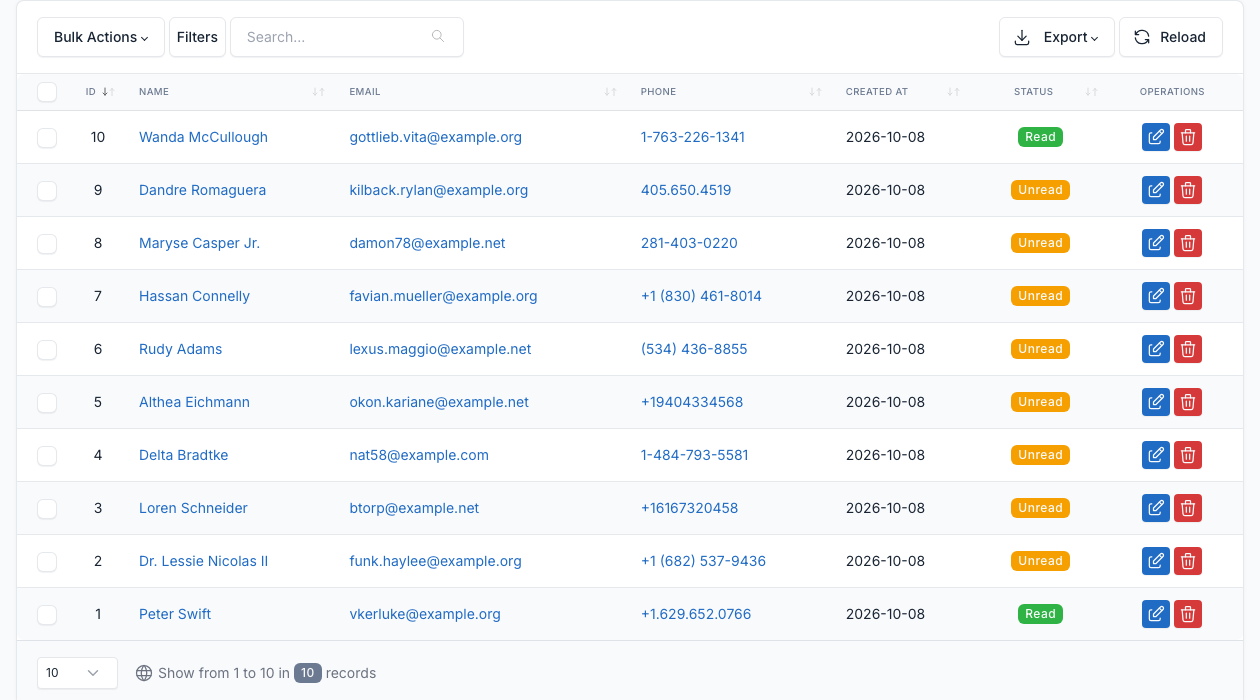The height and width of the screenshot is (700, 1260).
Task: Delete the Loren Schneider record
Action: (x=1188, y=508)
